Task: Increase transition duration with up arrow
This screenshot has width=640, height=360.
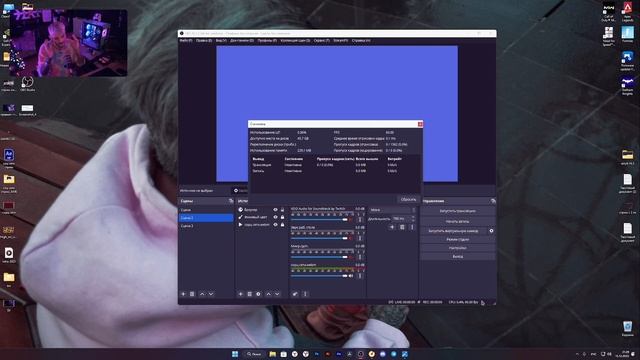Action: 413,217
